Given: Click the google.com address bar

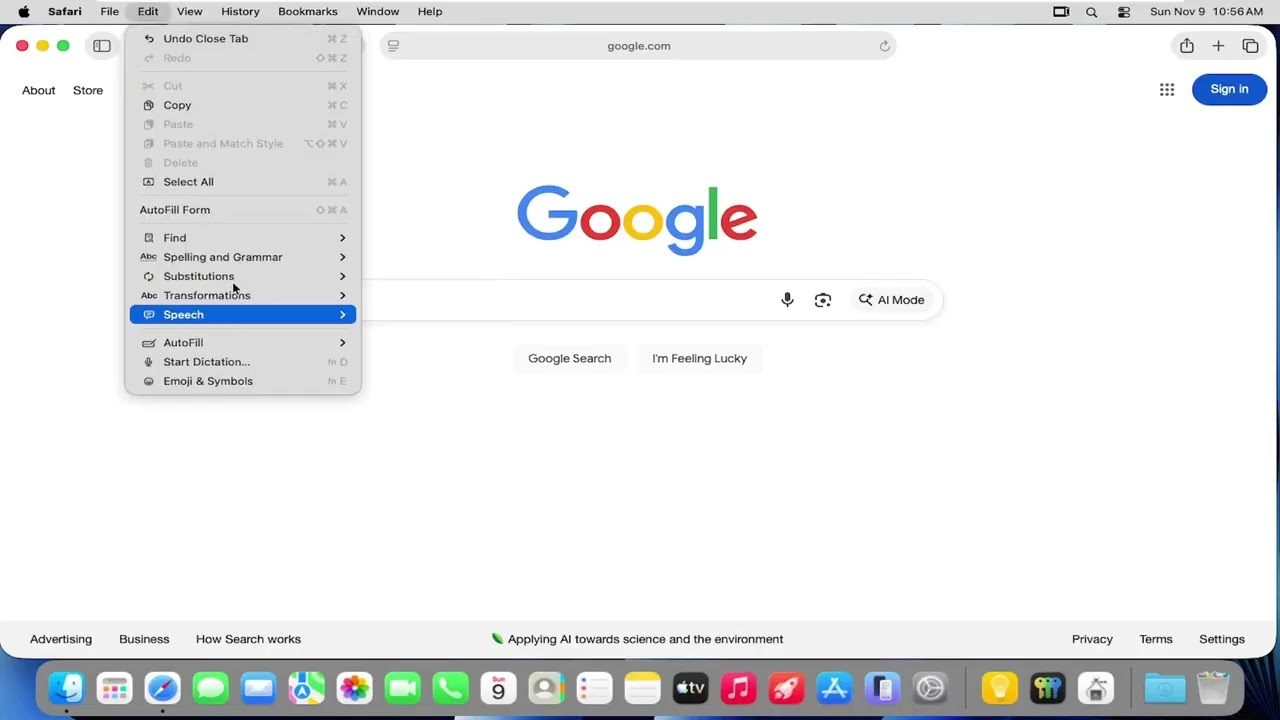Looking at the screenshot, I should [x=638, y=46].
